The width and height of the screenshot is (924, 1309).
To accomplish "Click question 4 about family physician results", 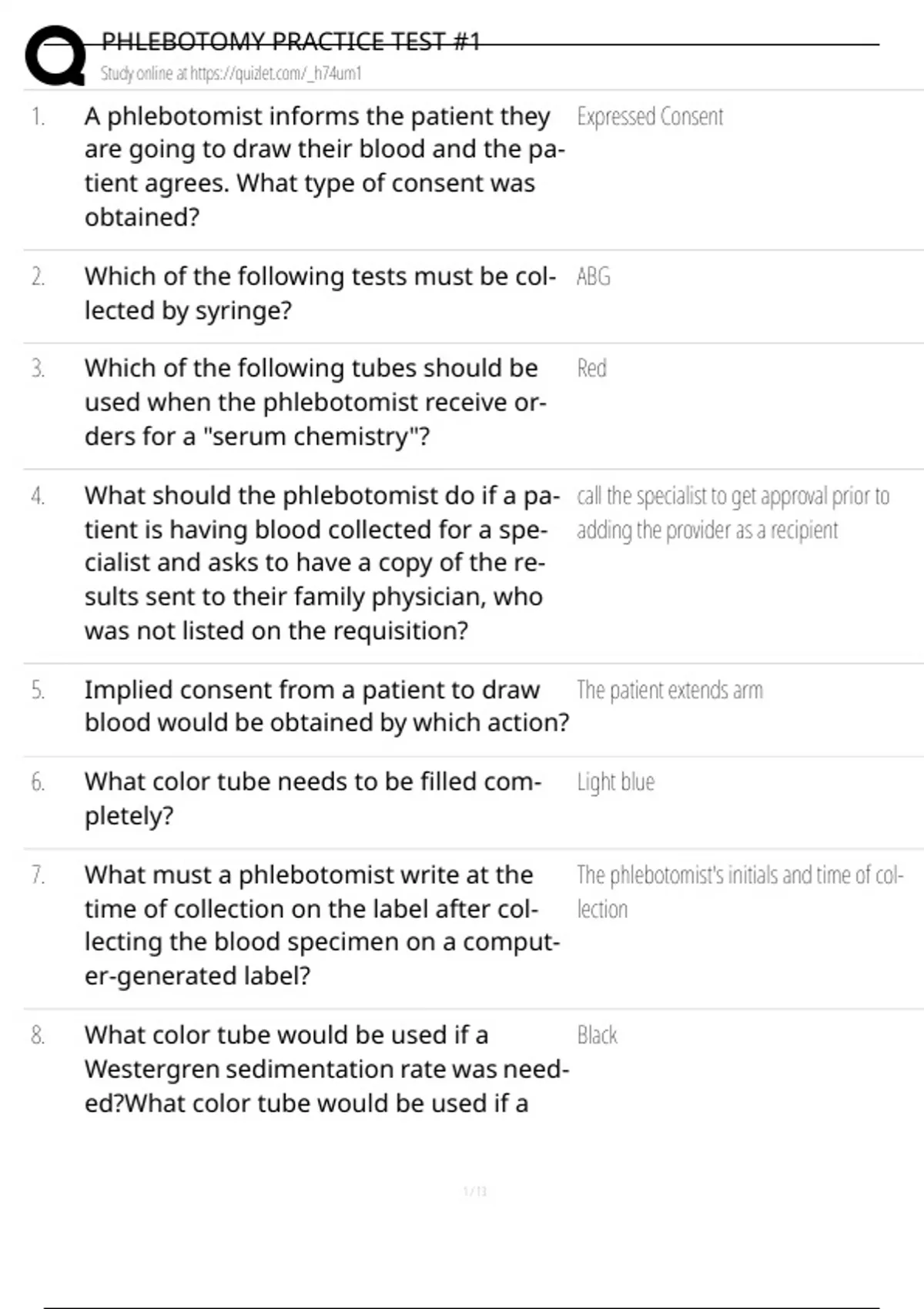I will coord(323,563).
